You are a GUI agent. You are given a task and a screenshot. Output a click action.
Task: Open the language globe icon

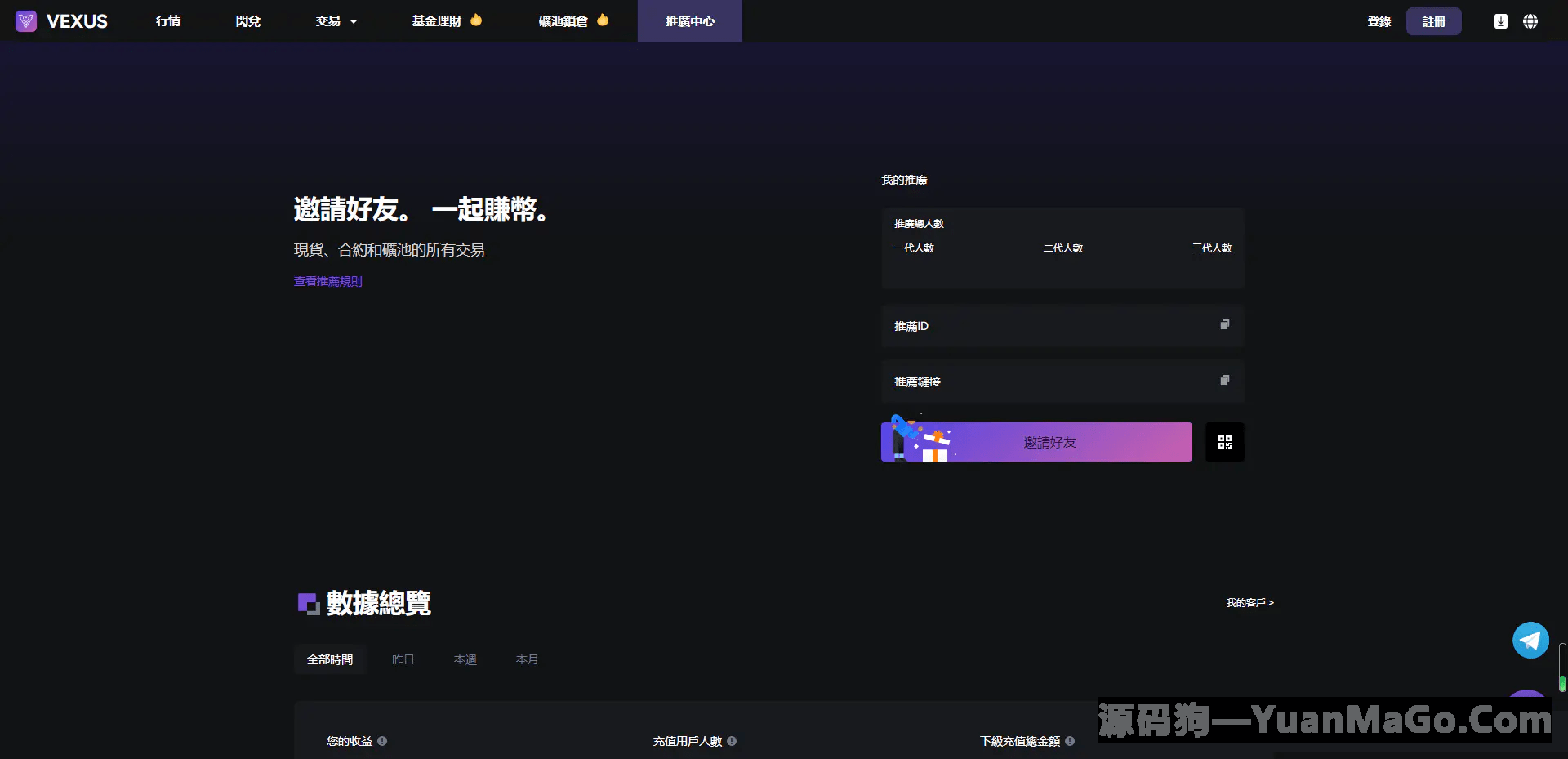point(1531,21)
